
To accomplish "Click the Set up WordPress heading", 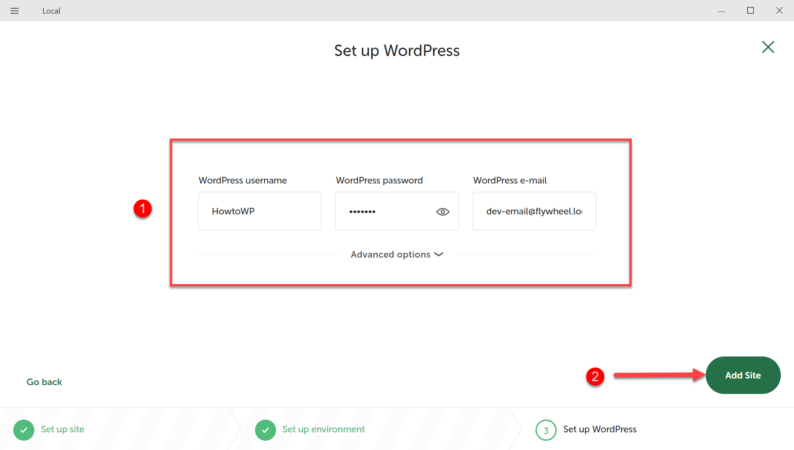I will click(396, 51).
